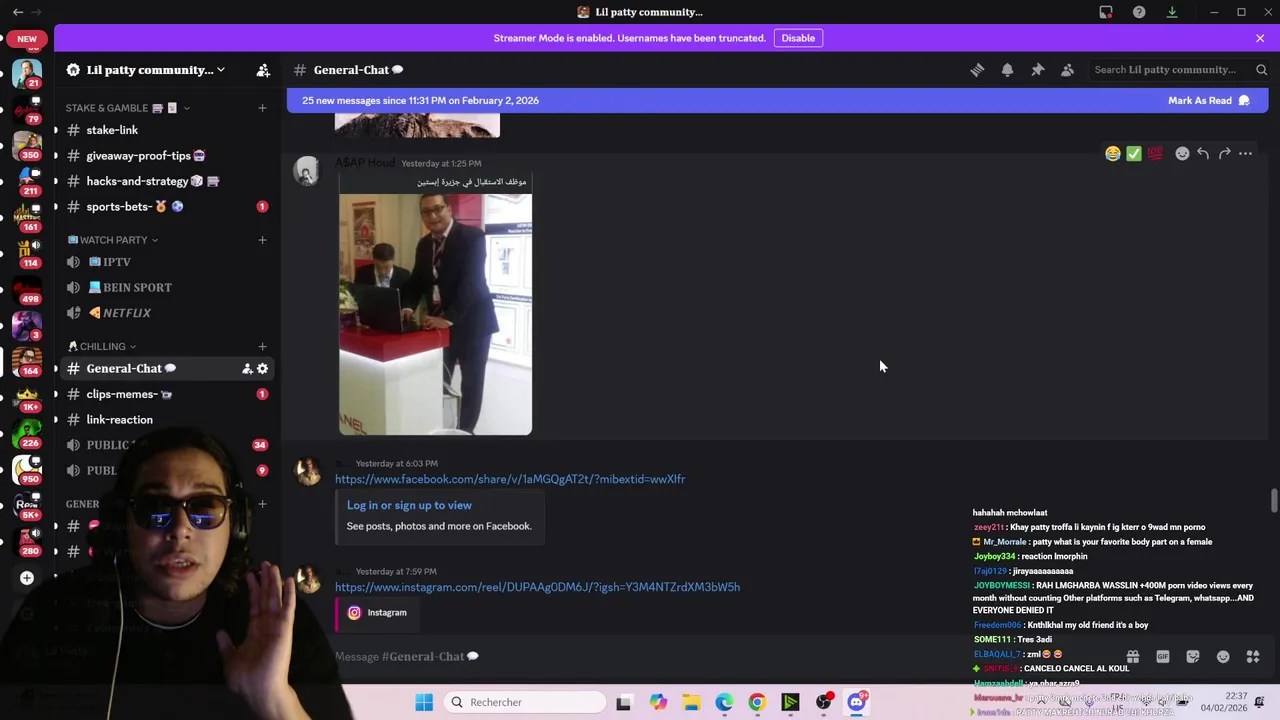Click the Rechercher taskbar search box
1280x720 pixels.
click(525, 702)
